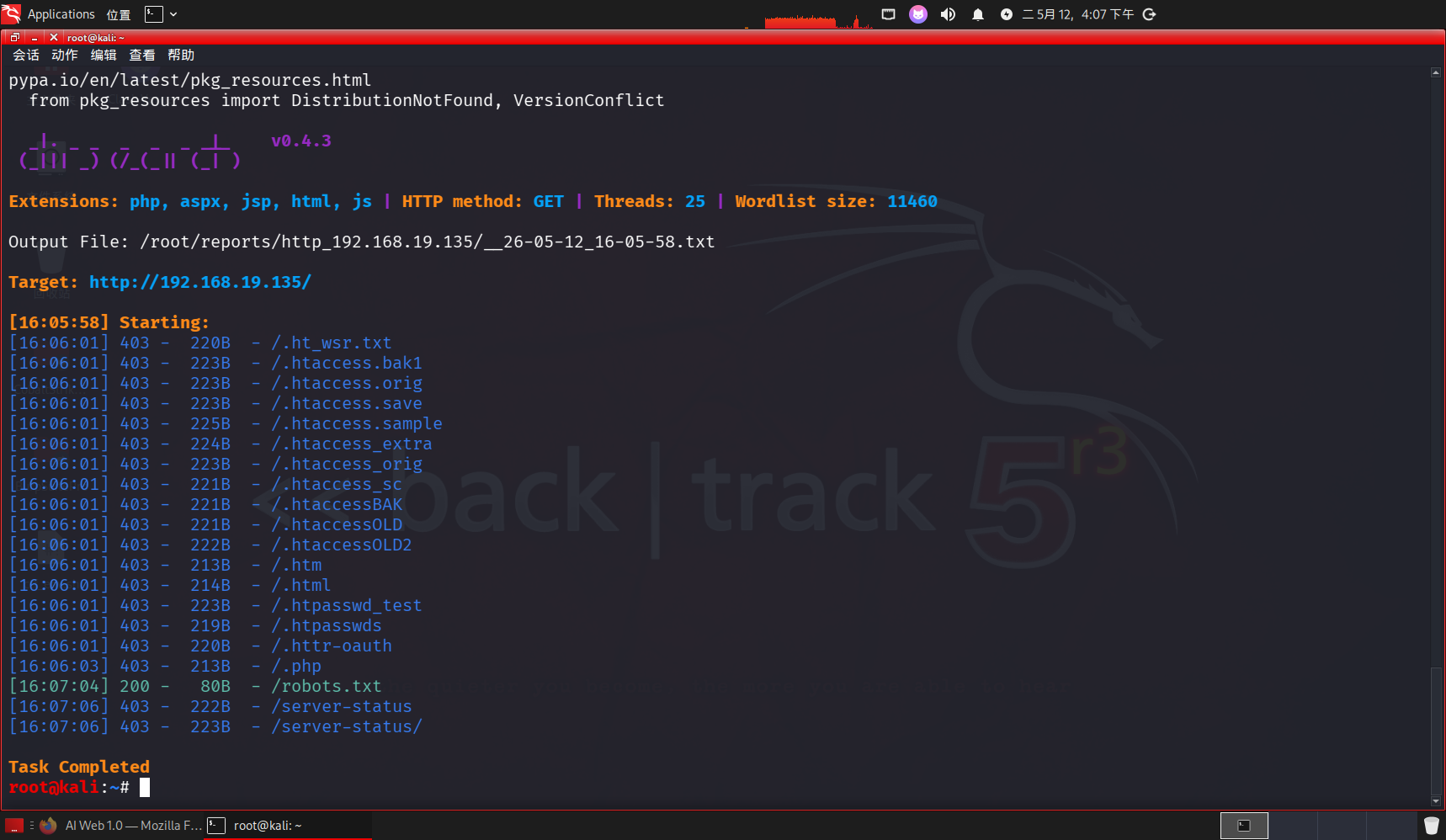Click the /robots.txt result line
Image resolution: width=1446 pixels, height=840 pixels.
195,686
